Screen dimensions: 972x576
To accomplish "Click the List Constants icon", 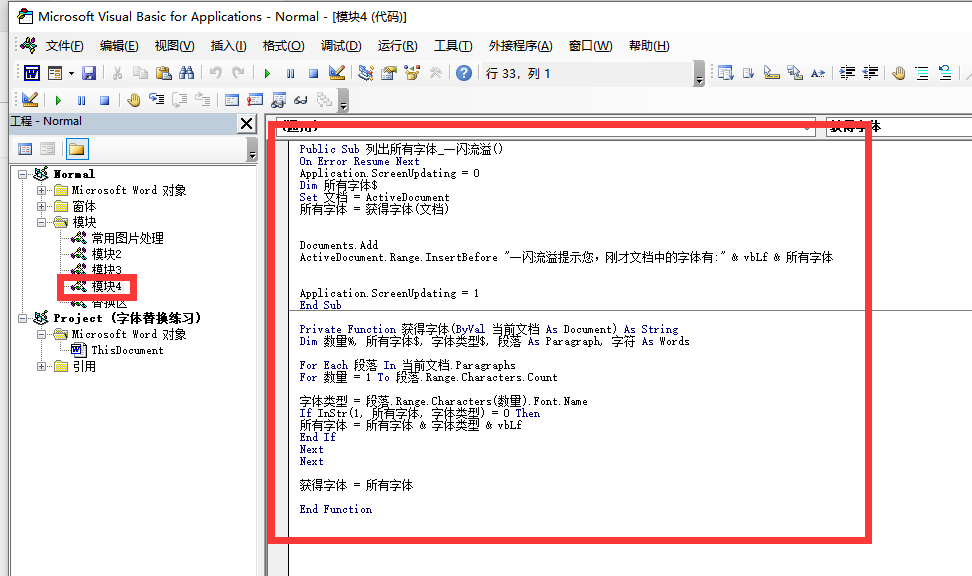I will click(748, 73).
